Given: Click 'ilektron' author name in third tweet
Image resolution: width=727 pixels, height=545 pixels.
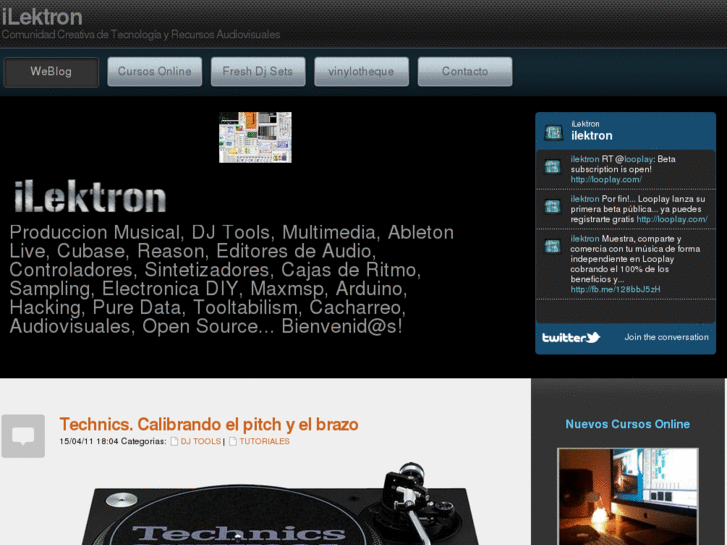Looking at the screenshot, I should (585, 239).
